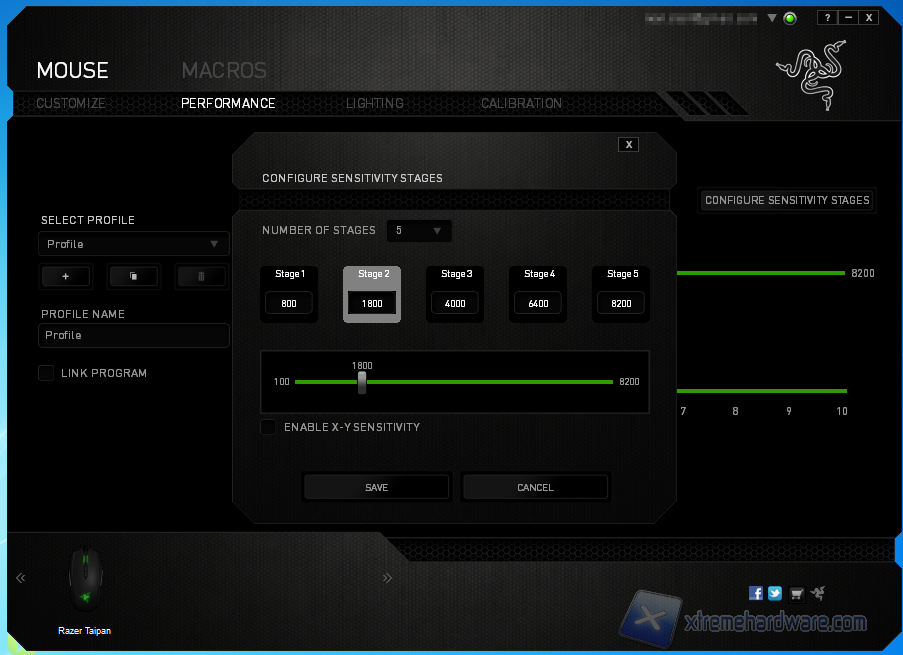Open the account dropdown arrow at top

tap(772, 18)
